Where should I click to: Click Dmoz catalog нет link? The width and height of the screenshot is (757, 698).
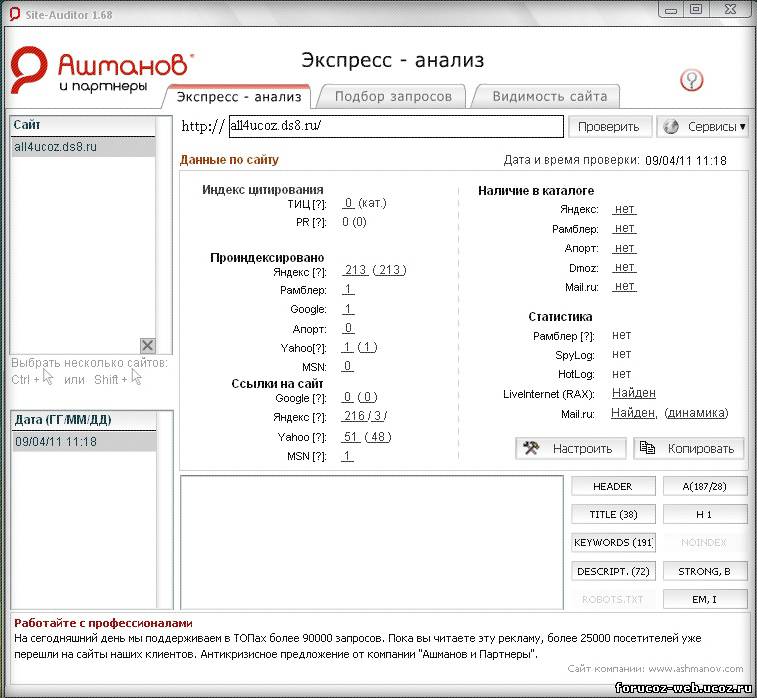pos(624,267)
